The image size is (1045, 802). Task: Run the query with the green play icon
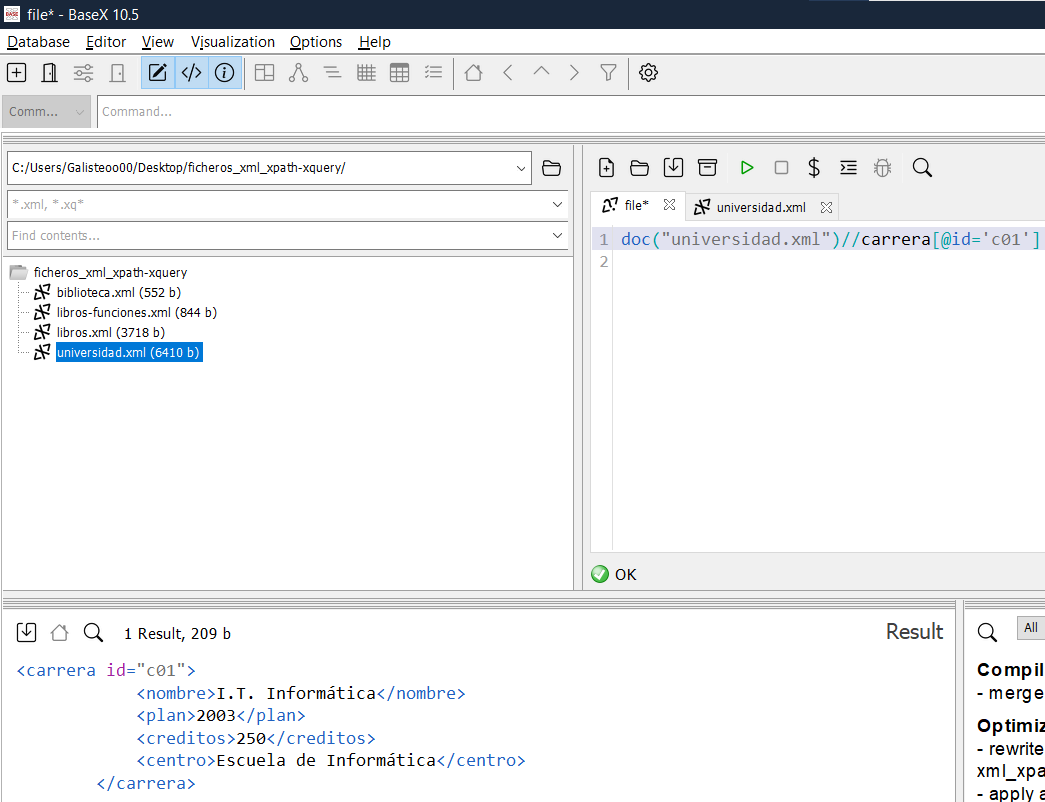tap(747, 167)
